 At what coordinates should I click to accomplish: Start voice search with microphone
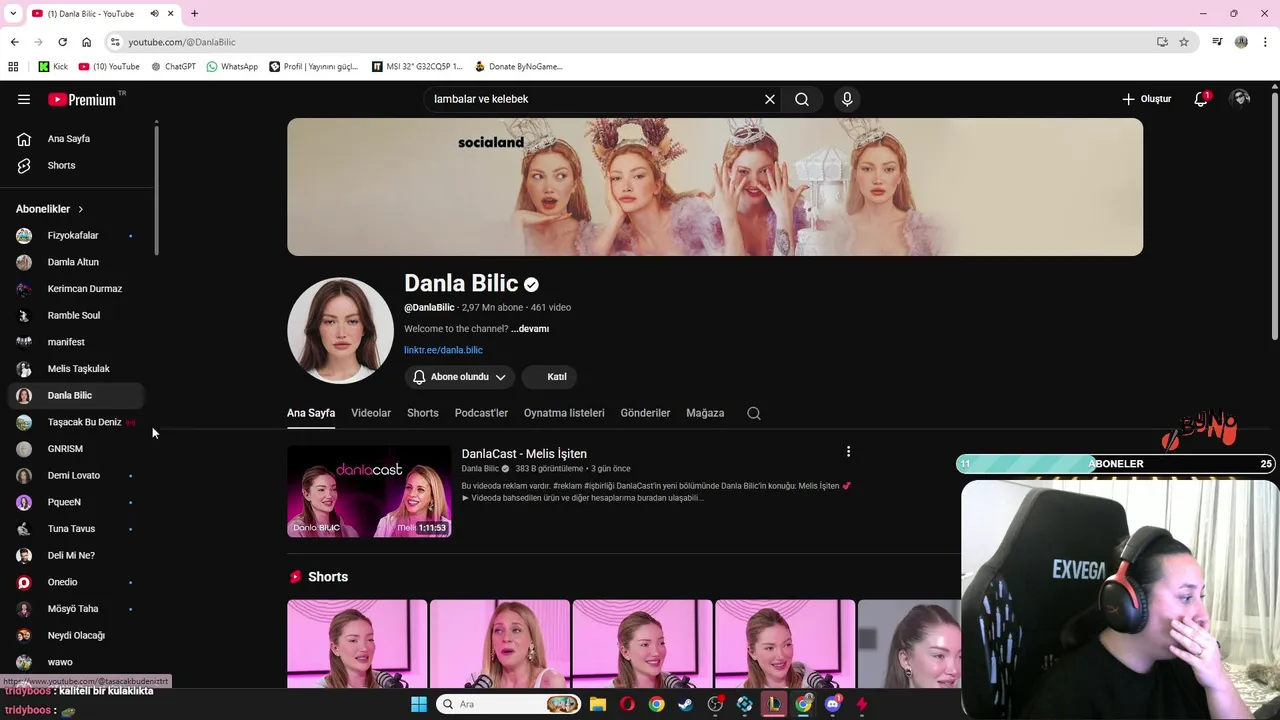click(x=847, y=99)
